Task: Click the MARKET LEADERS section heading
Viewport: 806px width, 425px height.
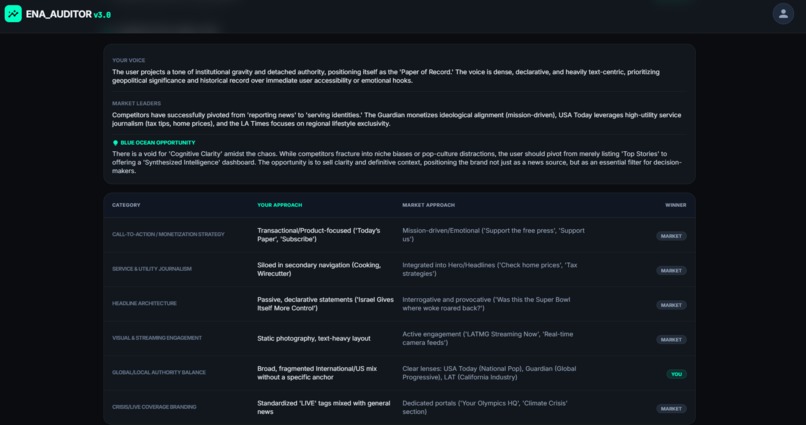Action: coord(136,103)
